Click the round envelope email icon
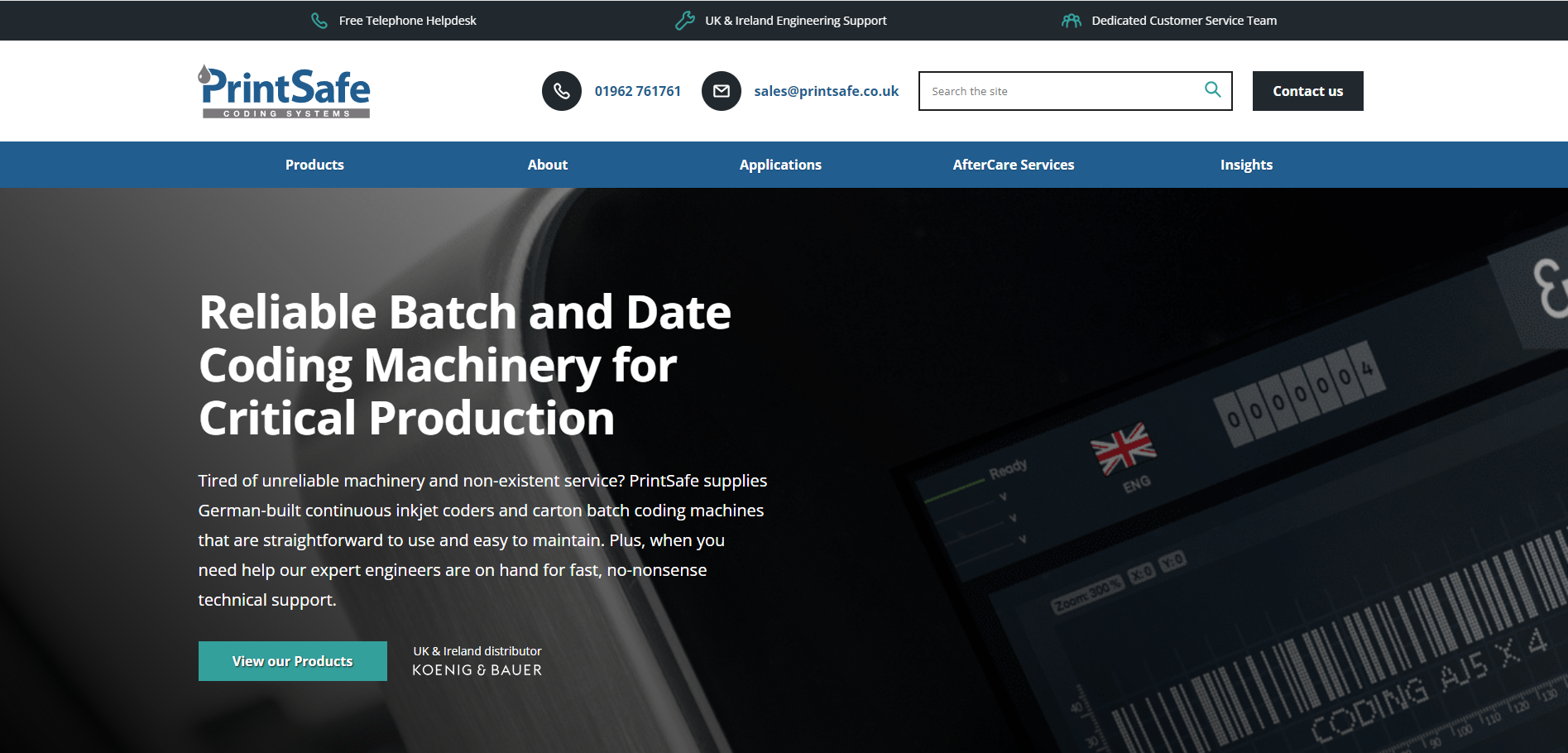This screenshot has height=753, width=1568. 721,91
